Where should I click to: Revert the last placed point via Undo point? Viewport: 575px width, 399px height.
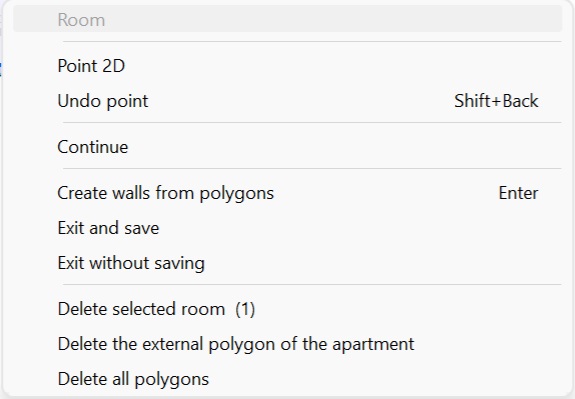click(288, 101)
